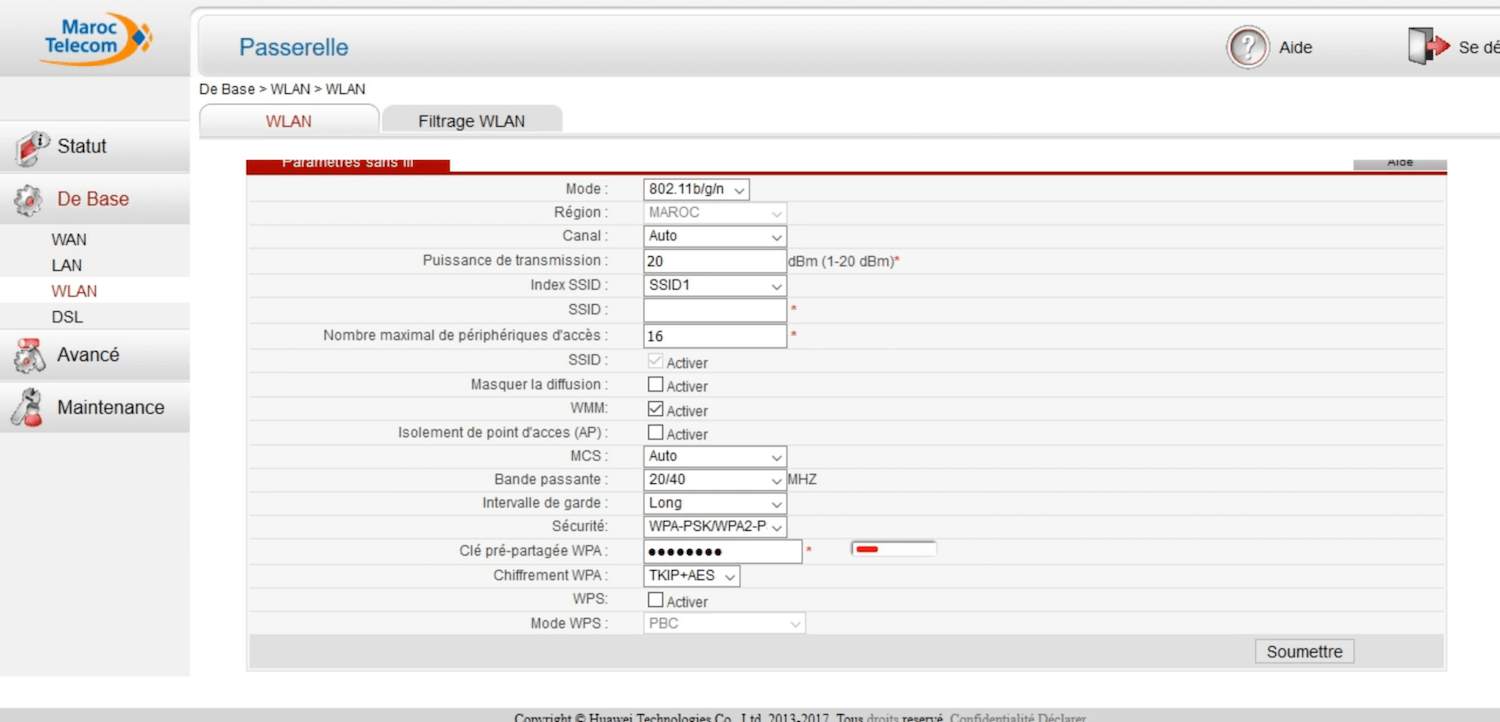Click the Avancé tools icon
The height and width of the screenshot is (722, 1500).
30,356
